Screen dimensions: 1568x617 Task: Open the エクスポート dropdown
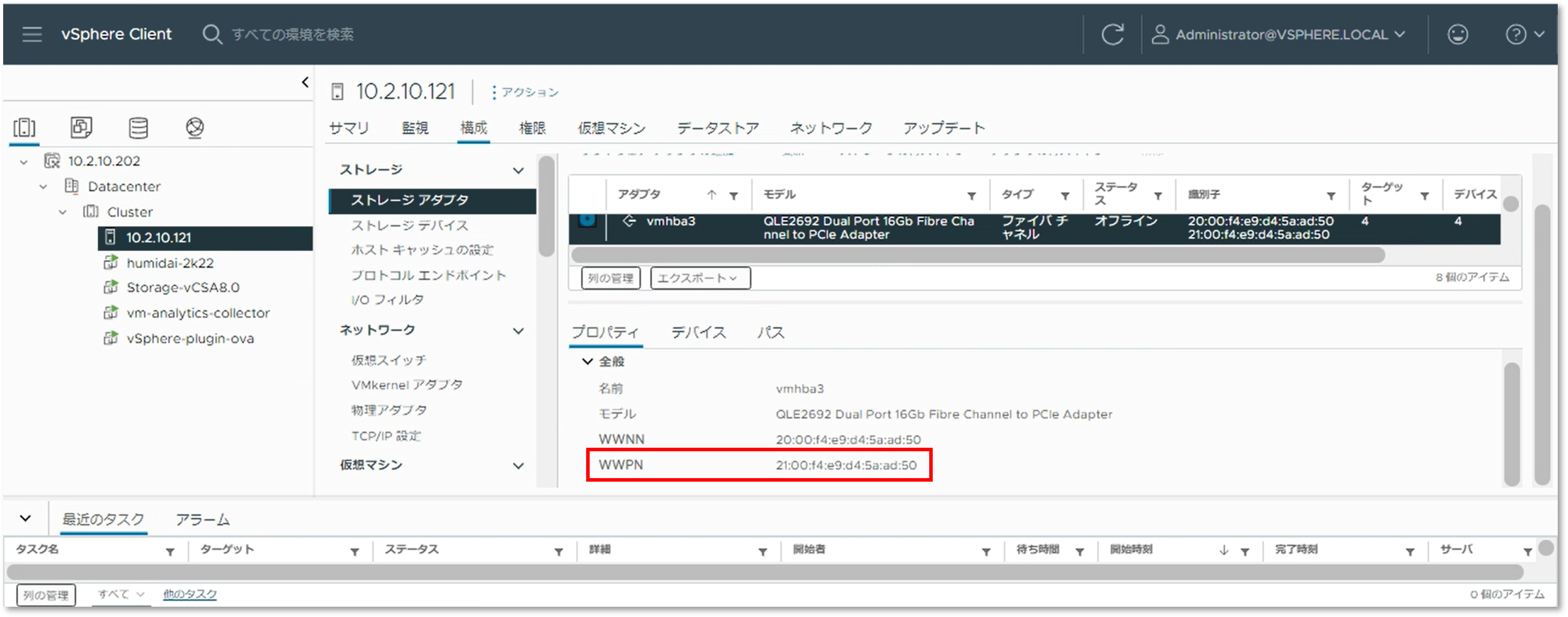[x=700, y=278]
